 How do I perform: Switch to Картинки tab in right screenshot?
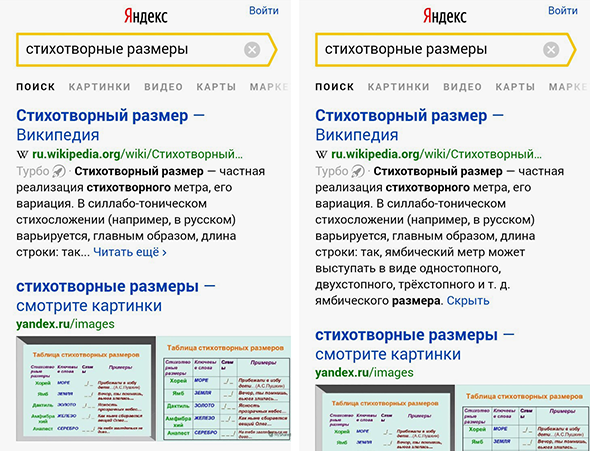[x=398, y=87]
